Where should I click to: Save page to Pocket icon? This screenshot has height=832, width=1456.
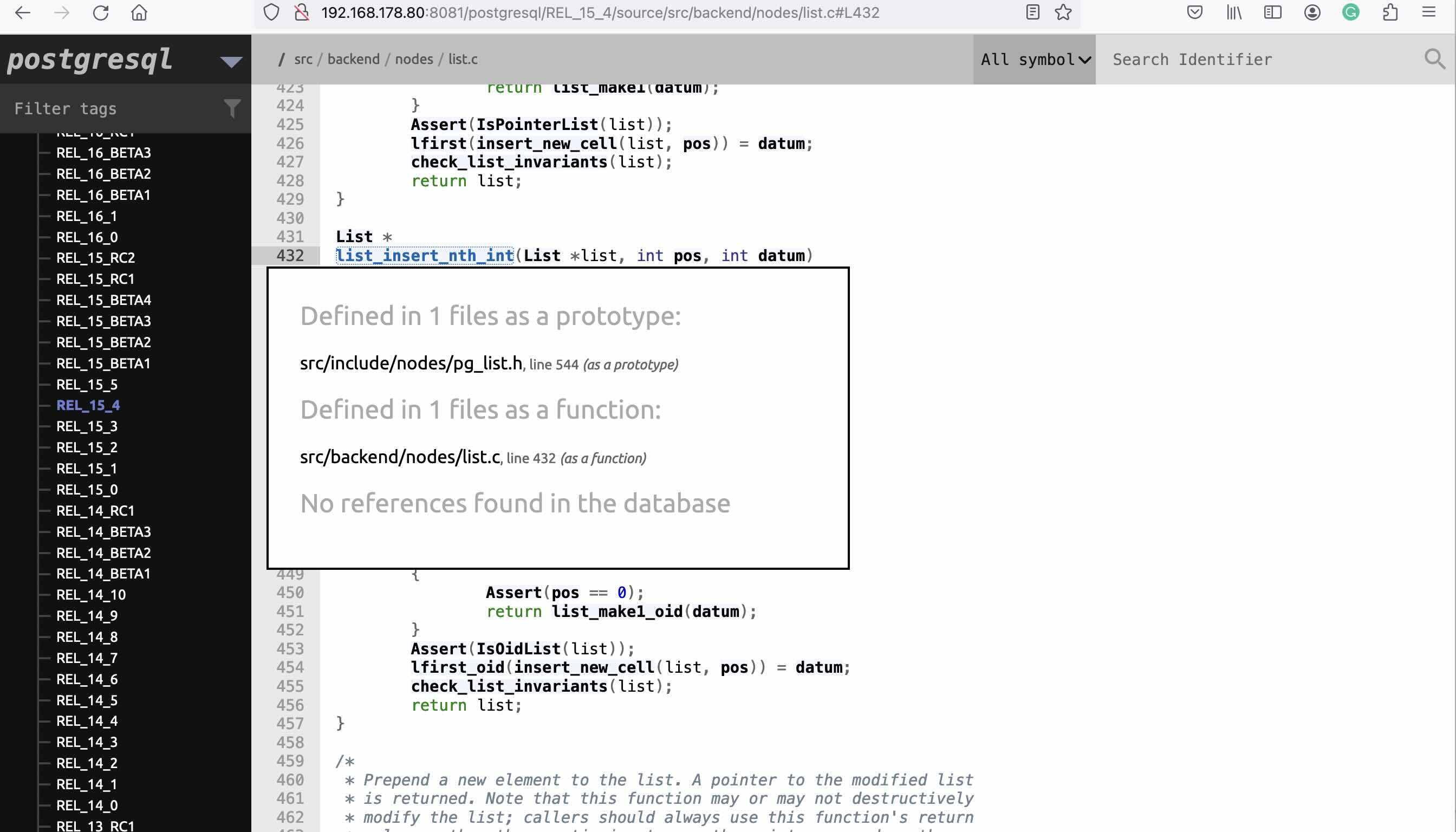pos(1195,12)
